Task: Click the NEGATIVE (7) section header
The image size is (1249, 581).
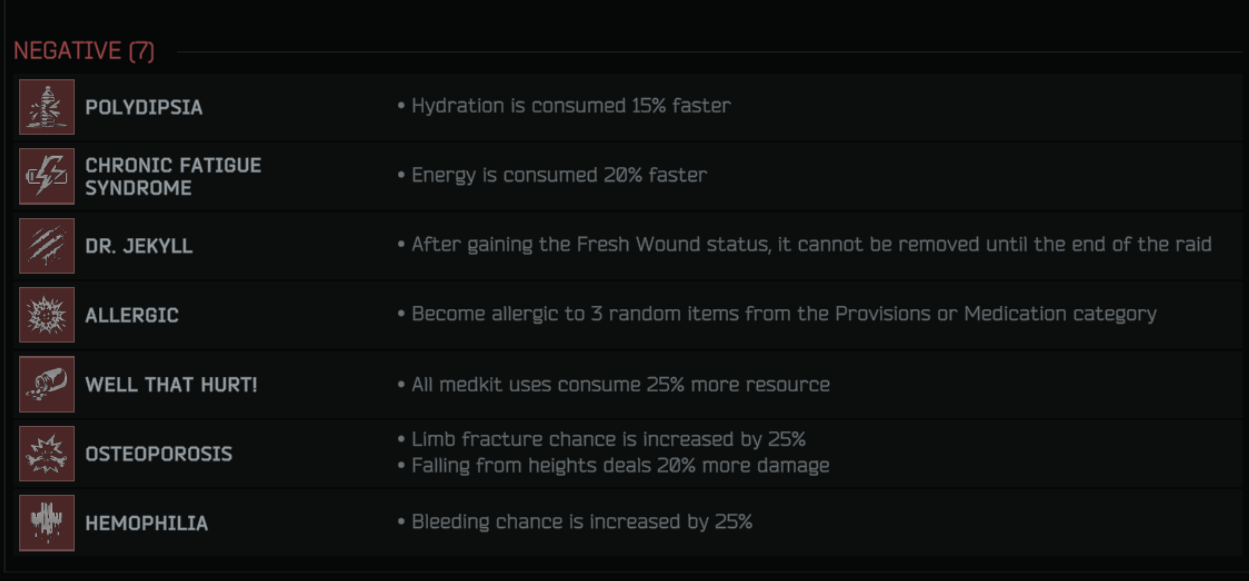Action: click(x=84, y=51)
